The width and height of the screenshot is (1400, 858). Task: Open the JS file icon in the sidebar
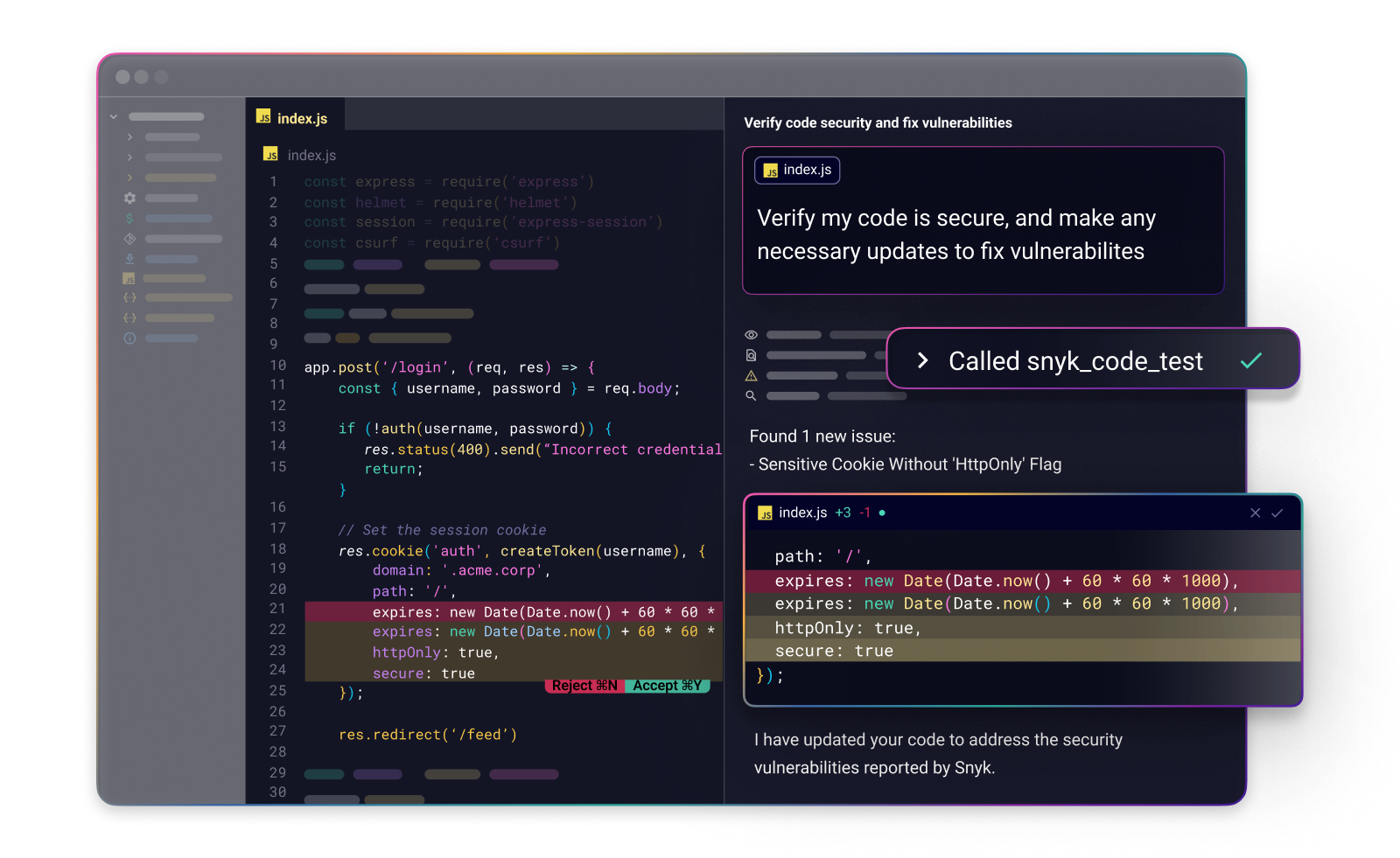click(129, 277)
